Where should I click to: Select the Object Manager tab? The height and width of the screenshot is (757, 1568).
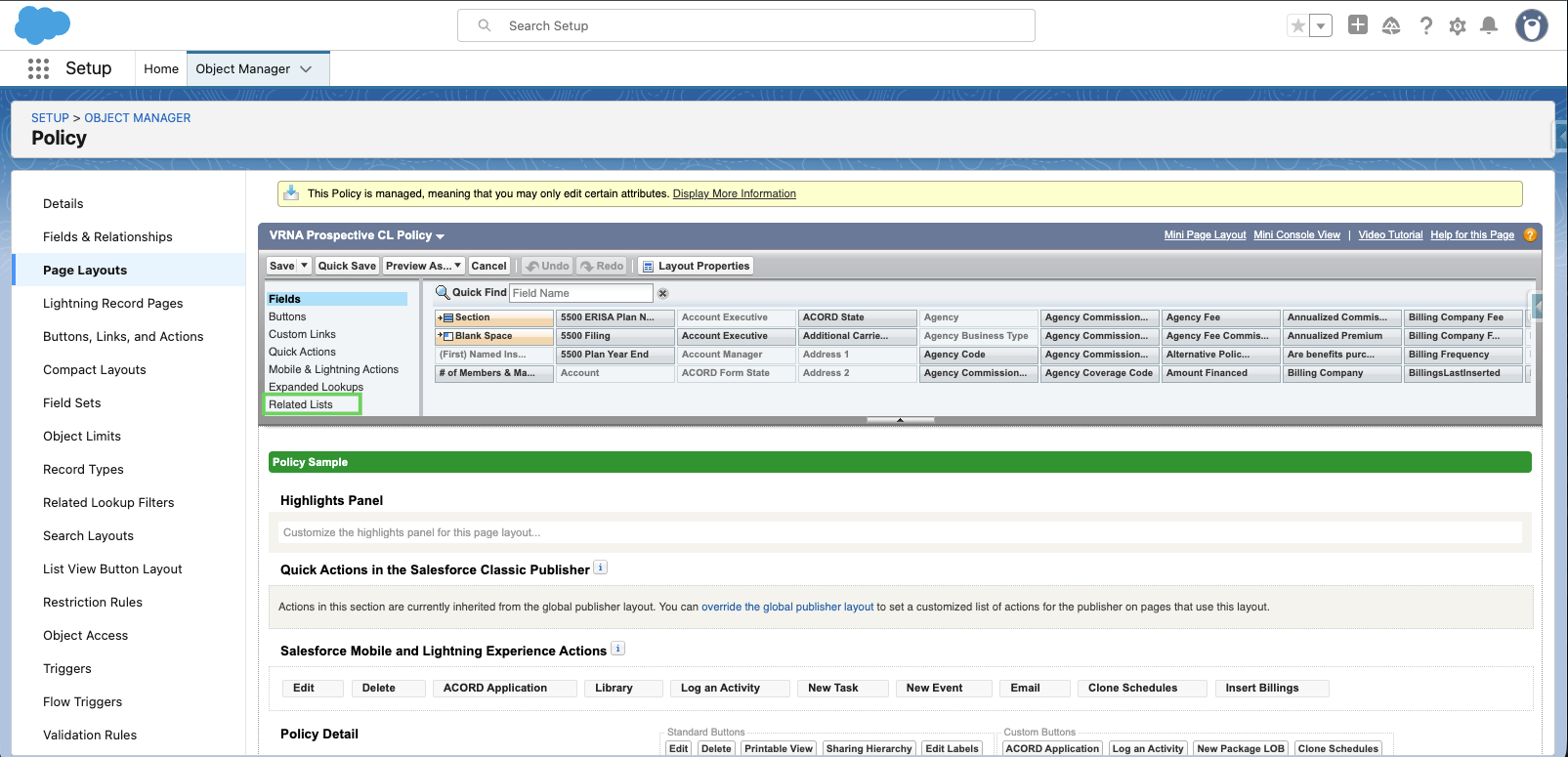tap(242, 68)
